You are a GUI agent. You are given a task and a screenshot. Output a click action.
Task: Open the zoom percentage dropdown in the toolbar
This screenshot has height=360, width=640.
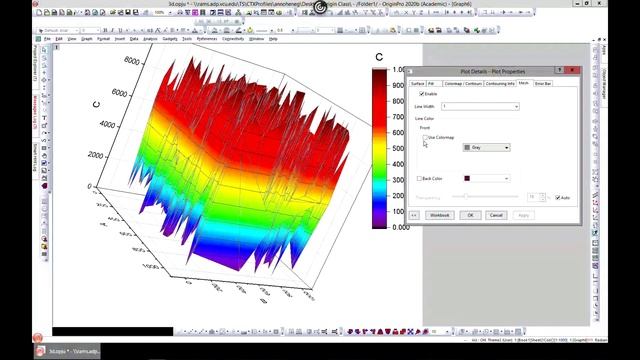(170, 13)
